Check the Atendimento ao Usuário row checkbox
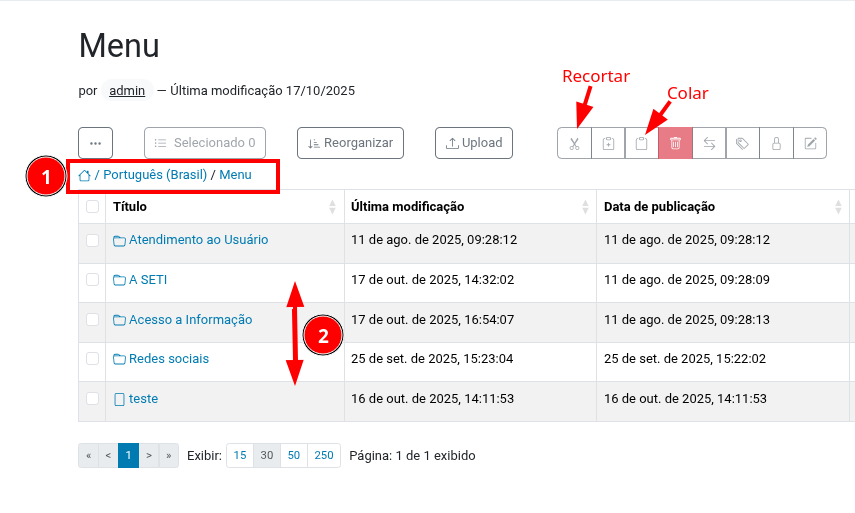This screenshot has height=513, width=855. click(x=93, y=240)
